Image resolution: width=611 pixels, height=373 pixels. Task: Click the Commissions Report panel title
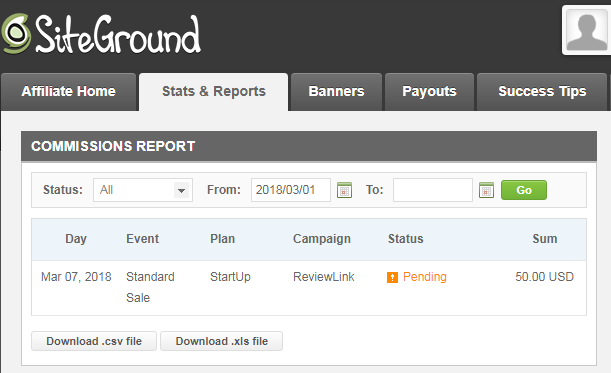coord(113,146)
